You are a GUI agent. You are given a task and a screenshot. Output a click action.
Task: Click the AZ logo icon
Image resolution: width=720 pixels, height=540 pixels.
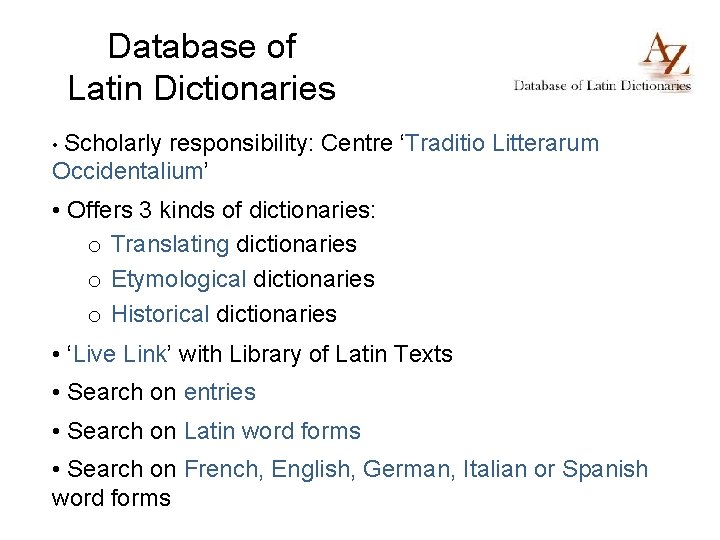point(665,54)
